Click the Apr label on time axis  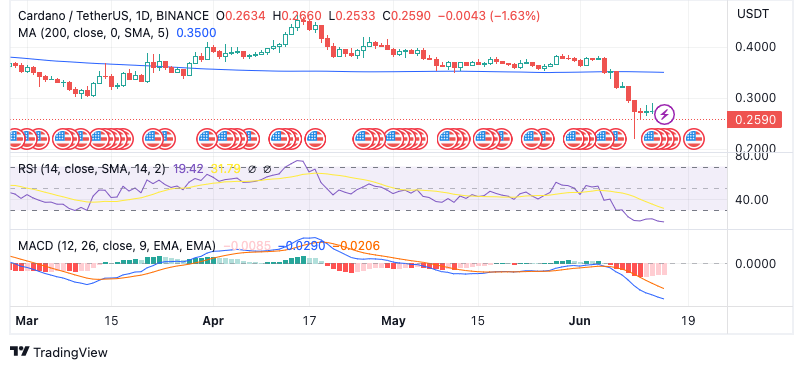pos(214,321)
